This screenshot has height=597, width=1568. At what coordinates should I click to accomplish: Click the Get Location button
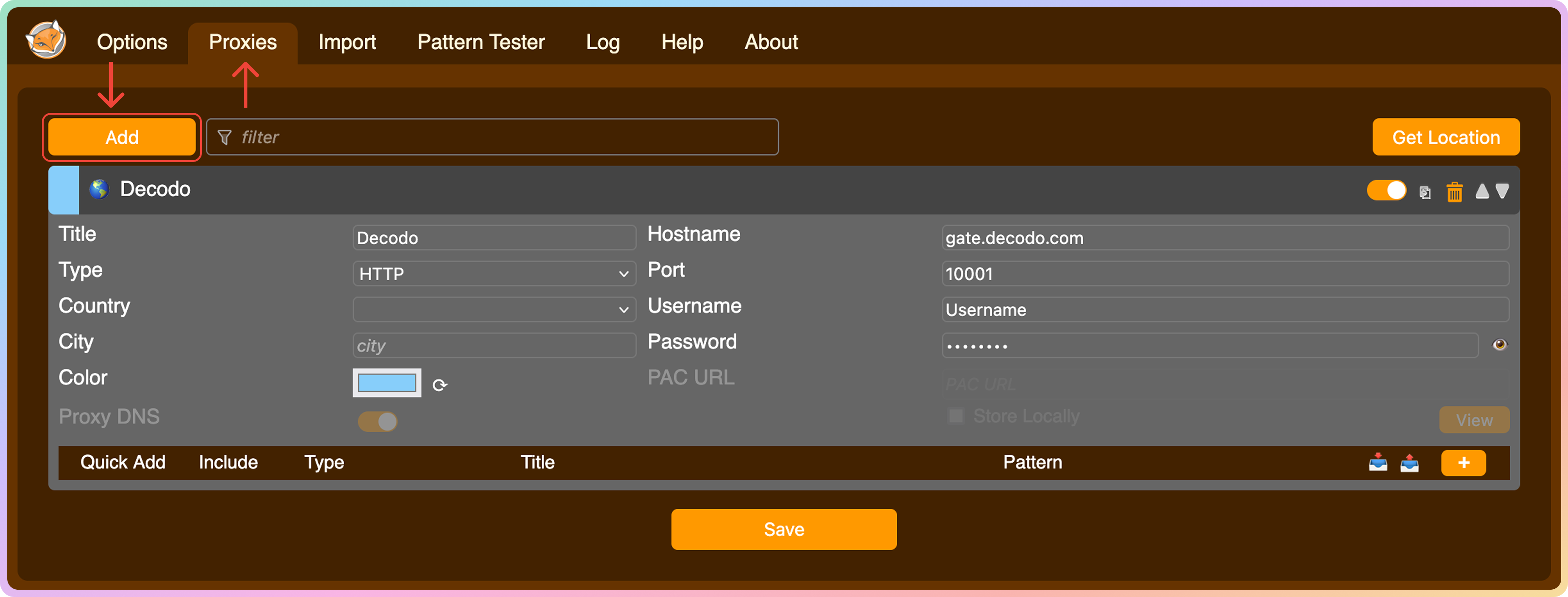tap(1446, 137)
